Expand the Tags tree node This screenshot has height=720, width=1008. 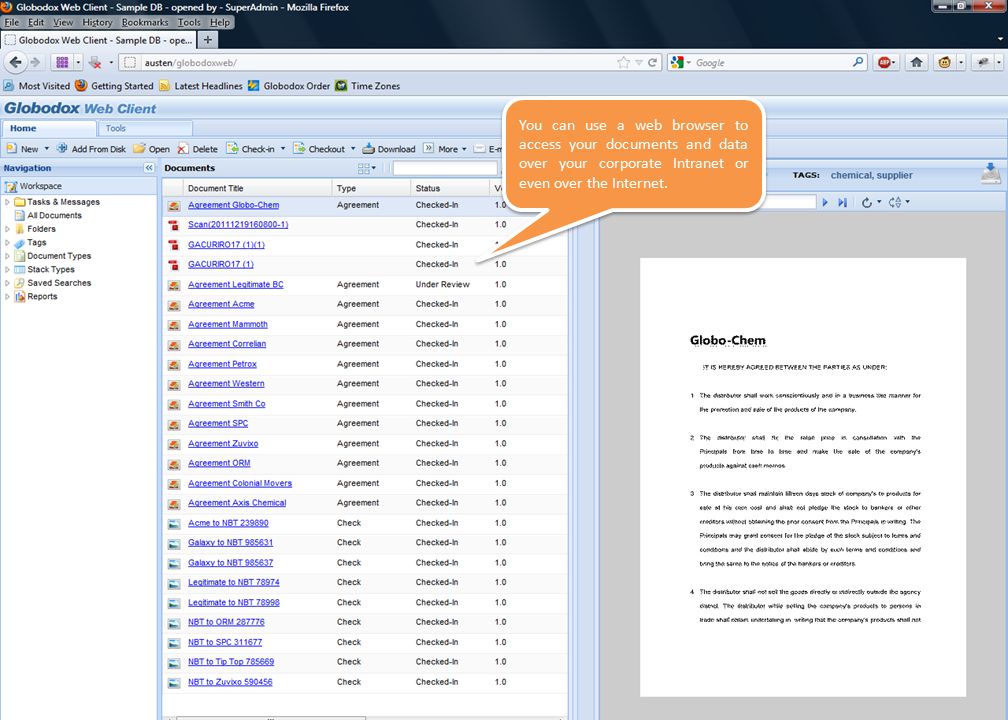click(8, 242)
